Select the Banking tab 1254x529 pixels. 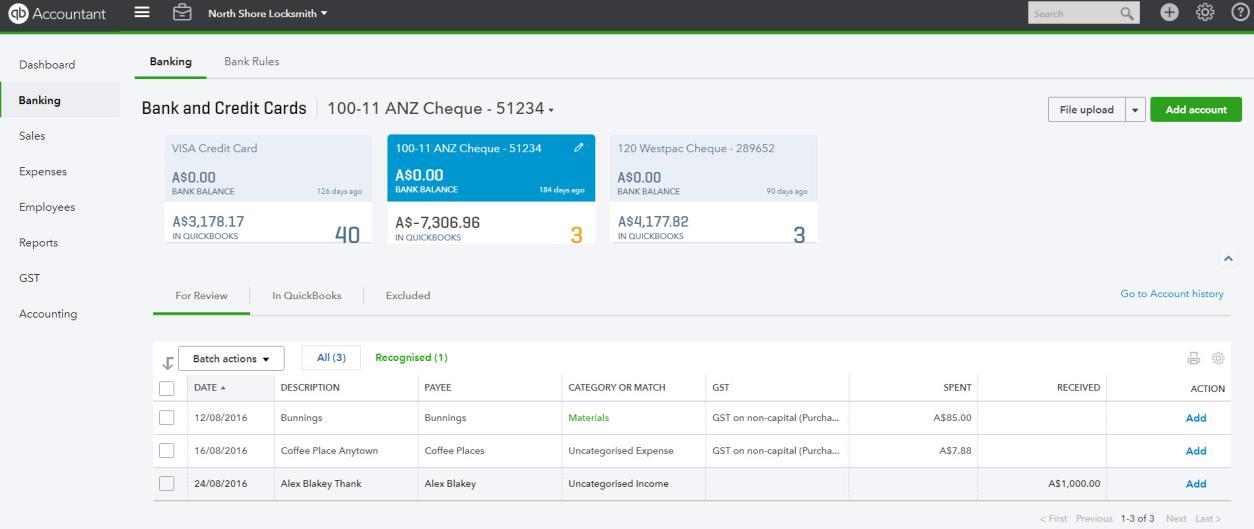tap(171, 62)
